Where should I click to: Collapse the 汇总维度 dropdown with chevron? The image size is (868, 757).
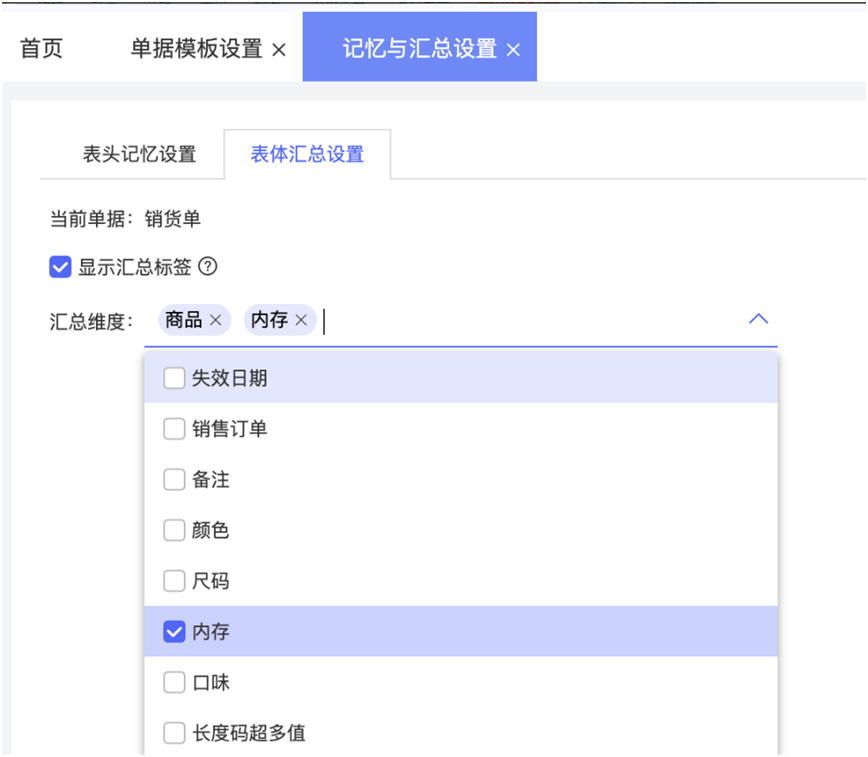point(758,319)
